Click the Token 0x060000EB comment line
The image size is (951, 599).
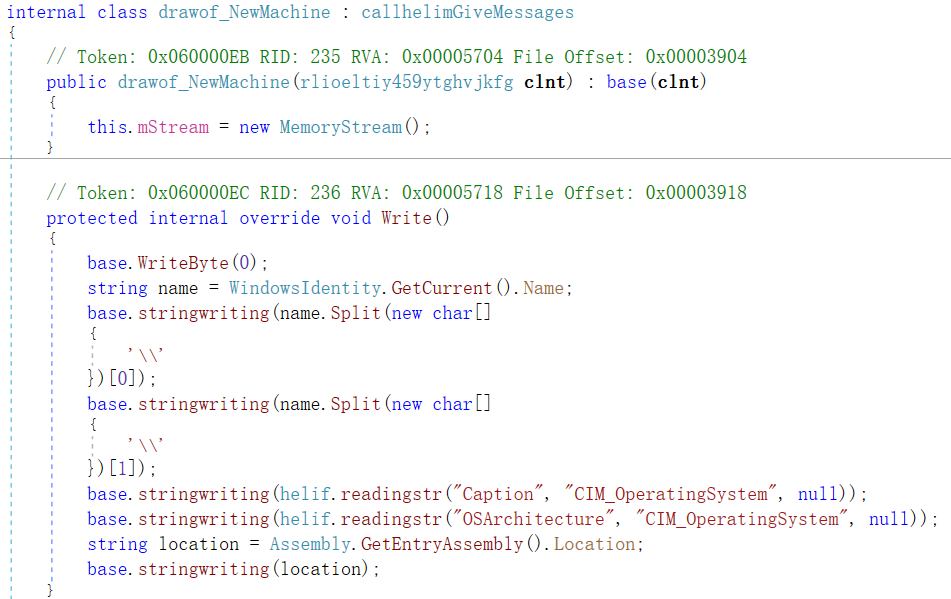pyautogui.click(x=397, y=57)
